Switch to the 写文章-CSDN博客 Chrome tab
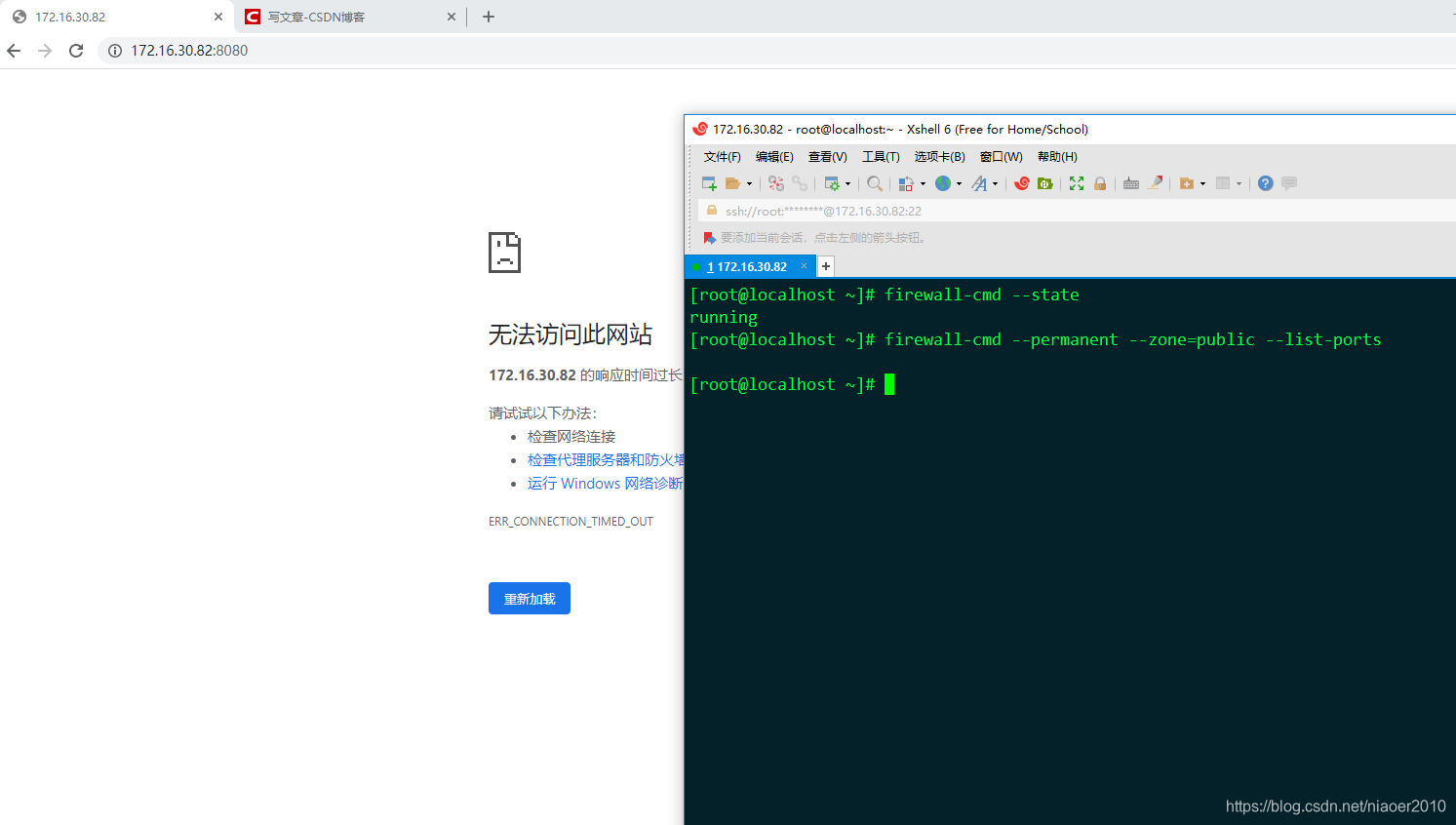This screenshot has width=1456, height=825. point(351,17)
